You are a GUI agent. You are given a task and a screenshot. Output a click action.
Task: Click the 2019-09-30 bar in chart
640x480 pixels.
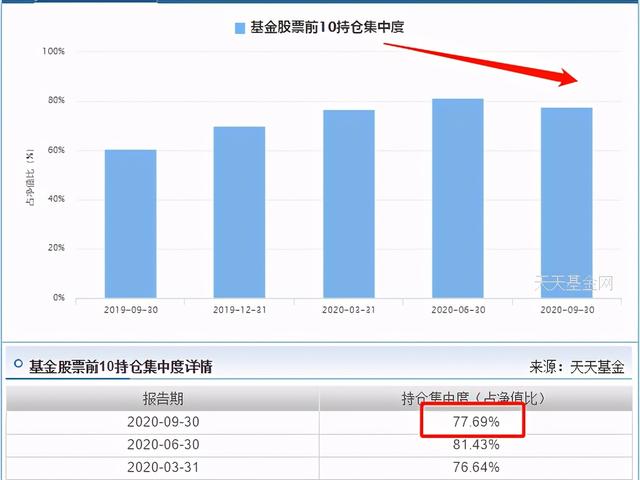pyautogui.click(x=130, y=223)
